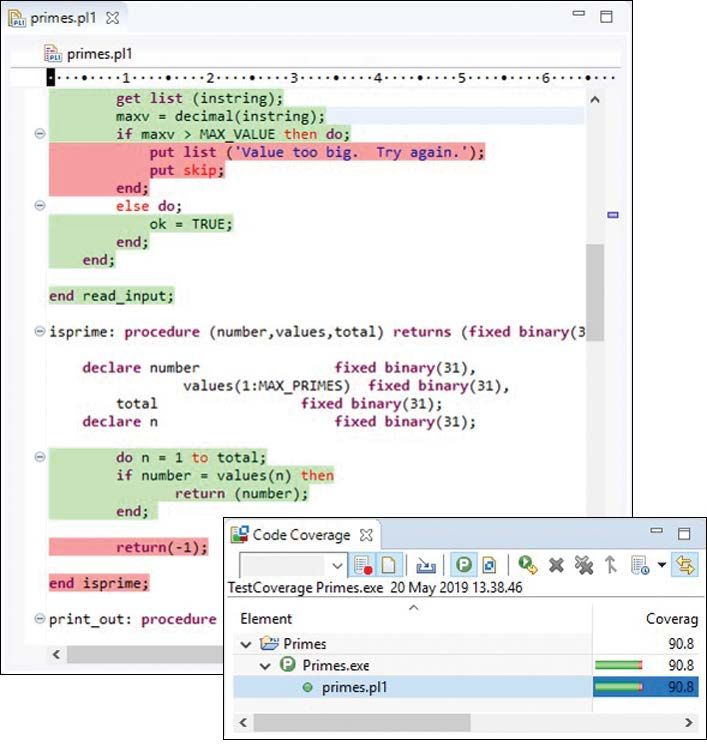Click the double X remove-all icon
This screenshot has height=750, width=707.
pyautogui.click(x=583, y=565)
